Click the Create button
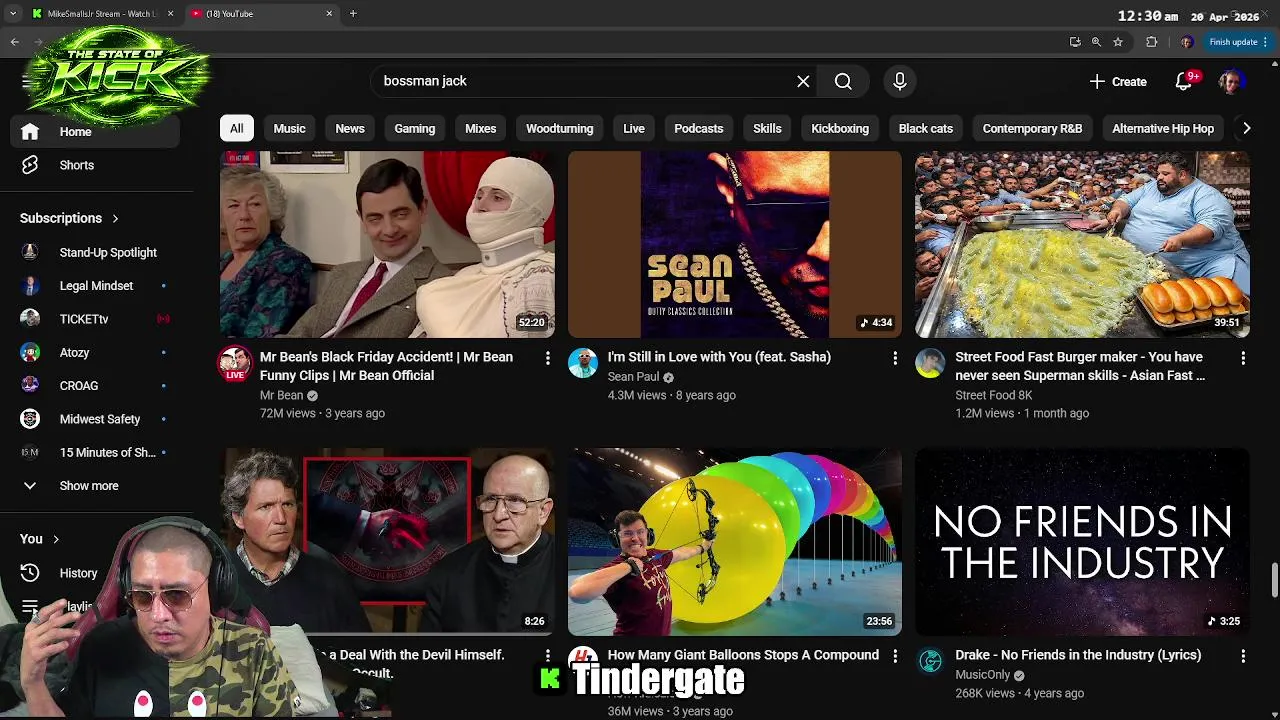 tap(1118, 81)
